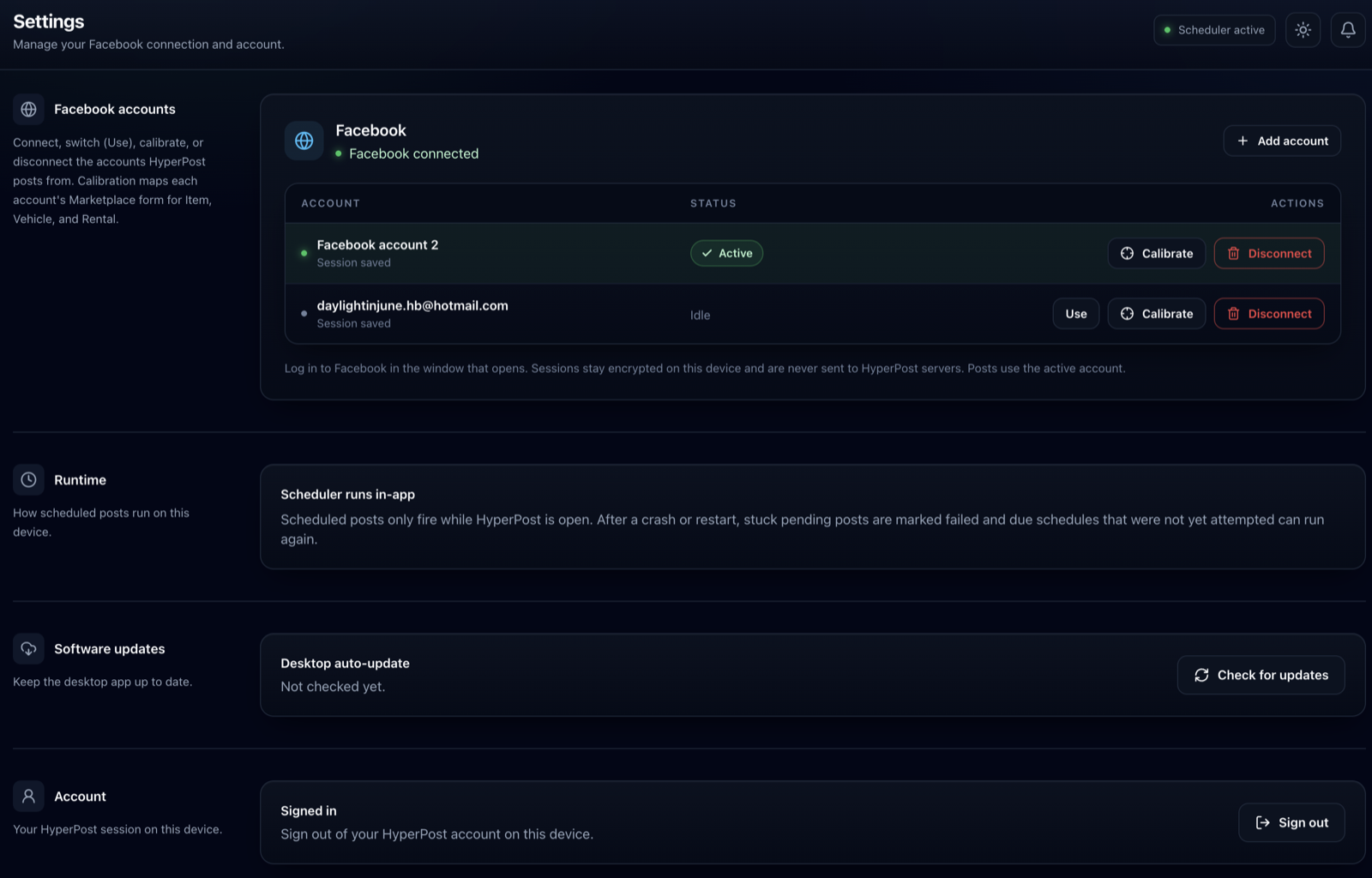Click the Account section heading
Screen dimensions: 1372x878
(80, 796)
